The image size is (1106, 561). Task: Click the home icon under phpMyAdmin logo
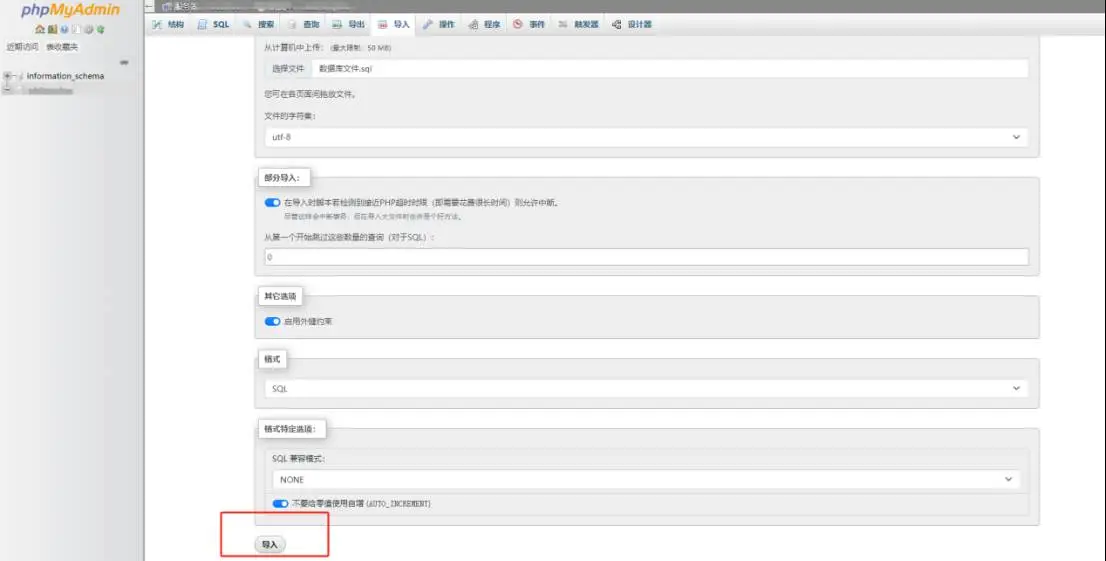pyautogui.click(x=40, y=30)
